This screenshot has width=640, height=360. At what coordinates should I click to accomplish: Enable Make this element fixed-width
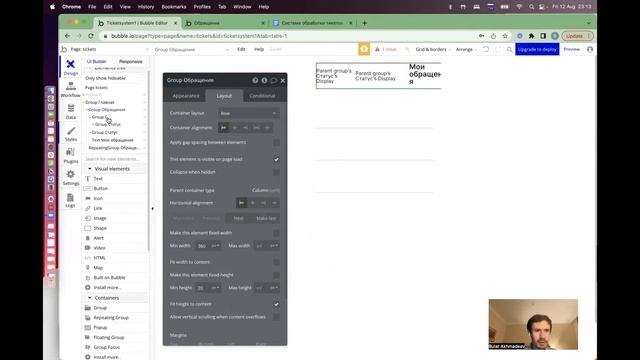click(x=276, y=233)
